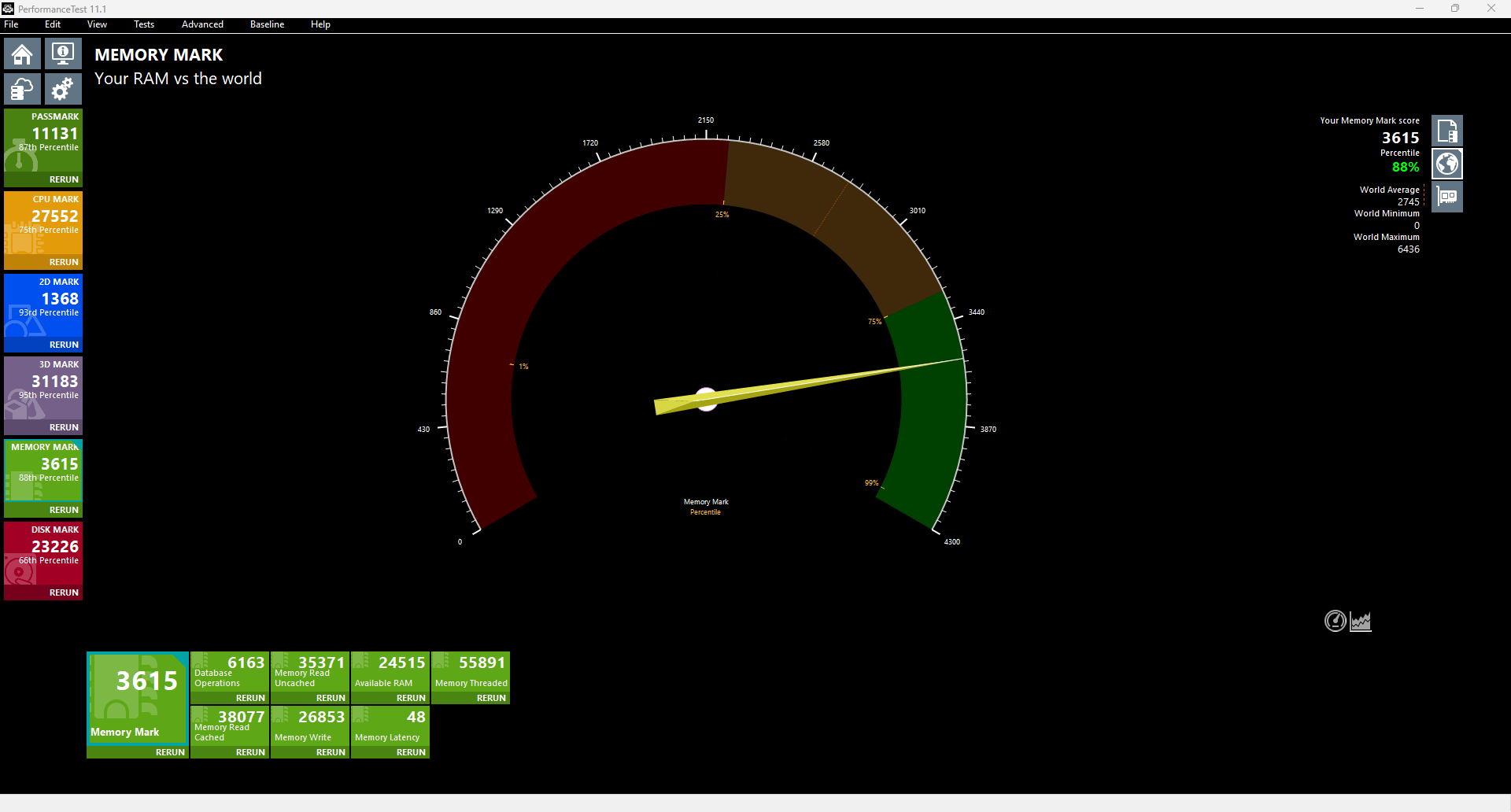Click the MEMORY MARK page heading

[158, 55]
